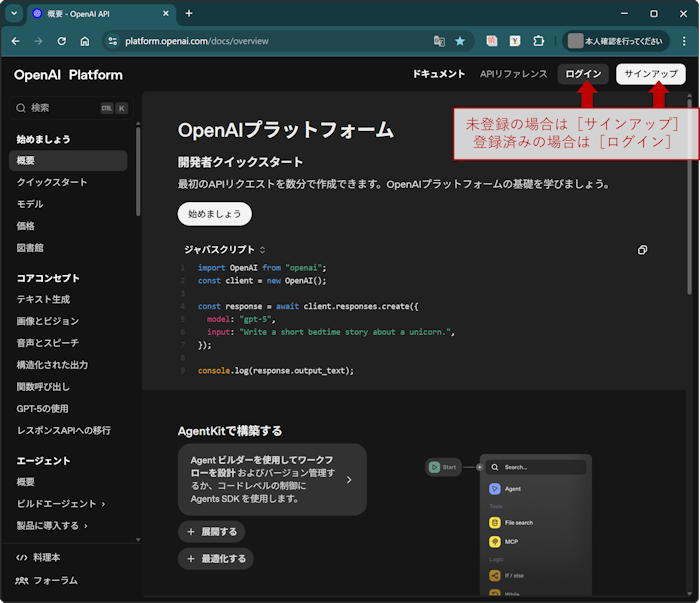Go to the browser home page icon
700x603 pixels.
coord(85,42)
